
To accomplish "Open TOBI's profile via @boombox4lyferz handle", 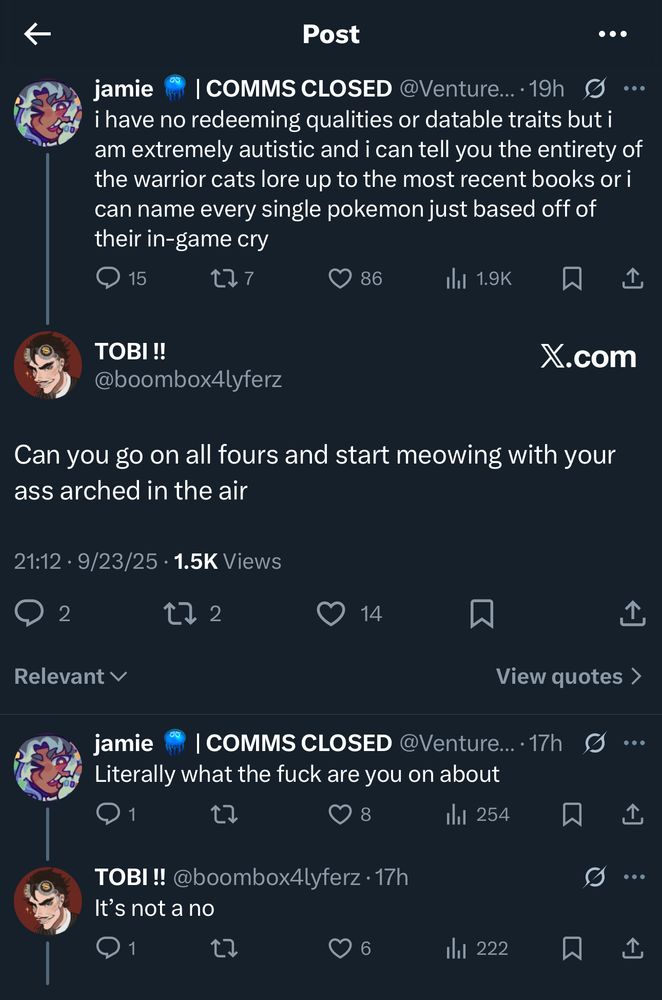I will 188,380.
